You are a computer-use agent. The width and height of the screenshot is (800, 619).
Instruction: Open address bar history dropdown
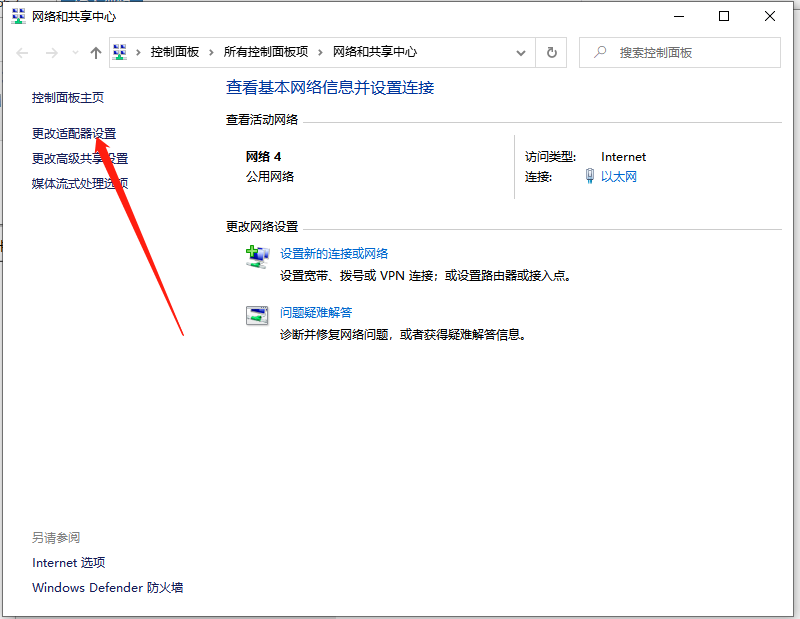click(521, 53)
